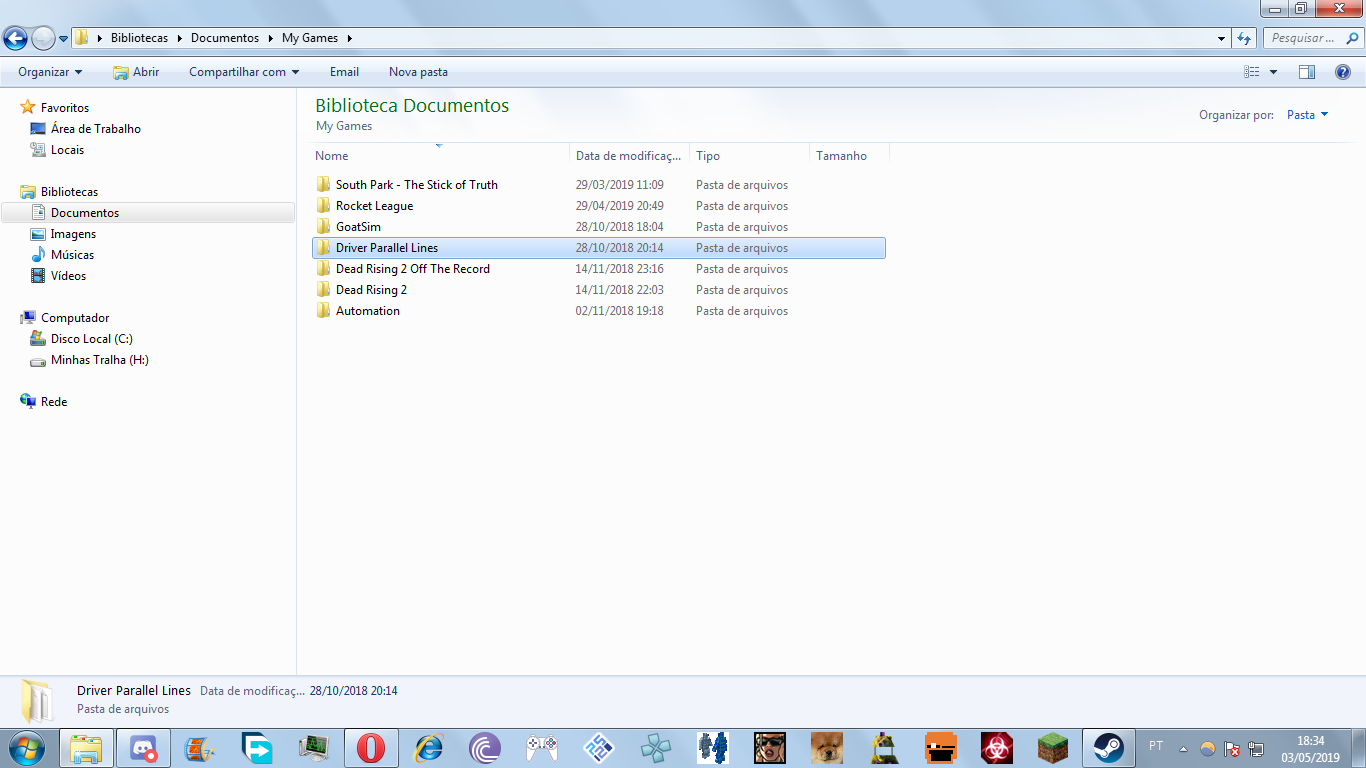This screenshot has height=768, width=1366.
Task: Open Vídeos library in navigation pane
Action: tap(68, 276)
